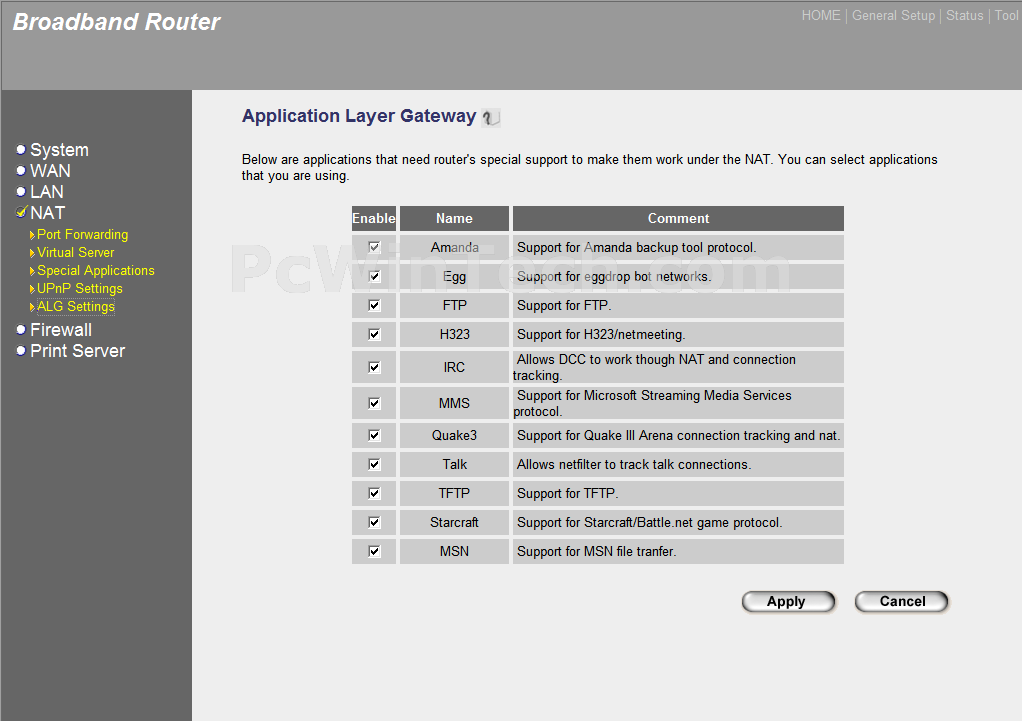Open General Setup from top navigation

pos(893,16)
